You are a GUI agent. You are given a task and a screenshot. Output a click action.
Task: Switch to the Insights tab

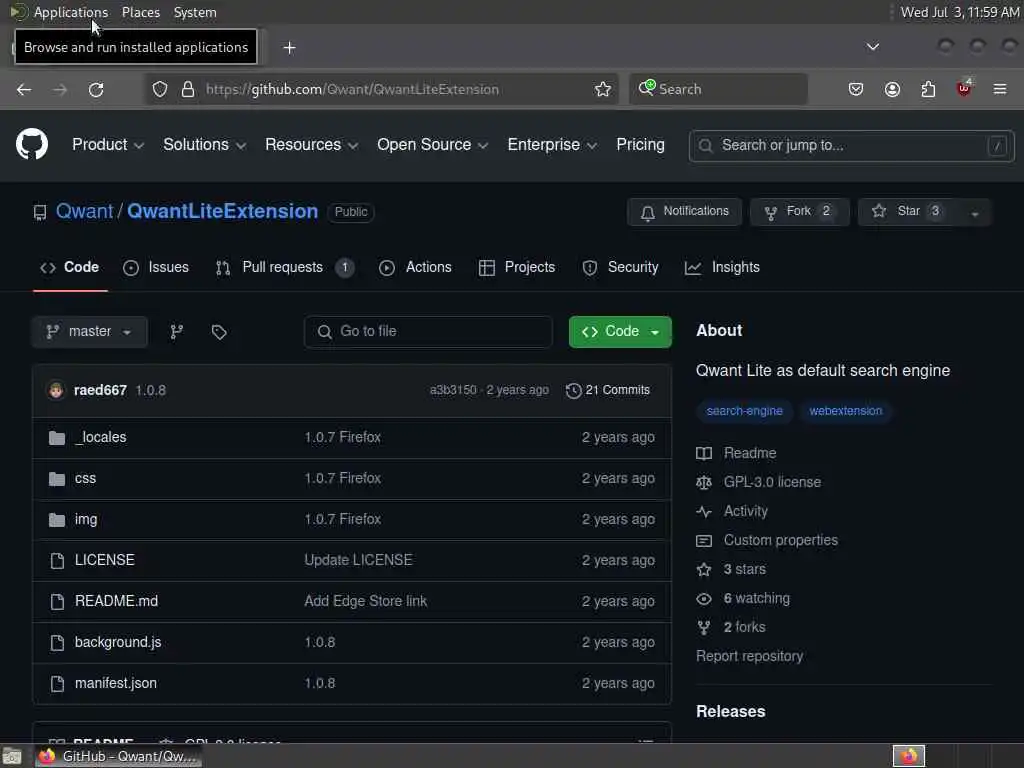pyautogui.click(x=722, y=267)
